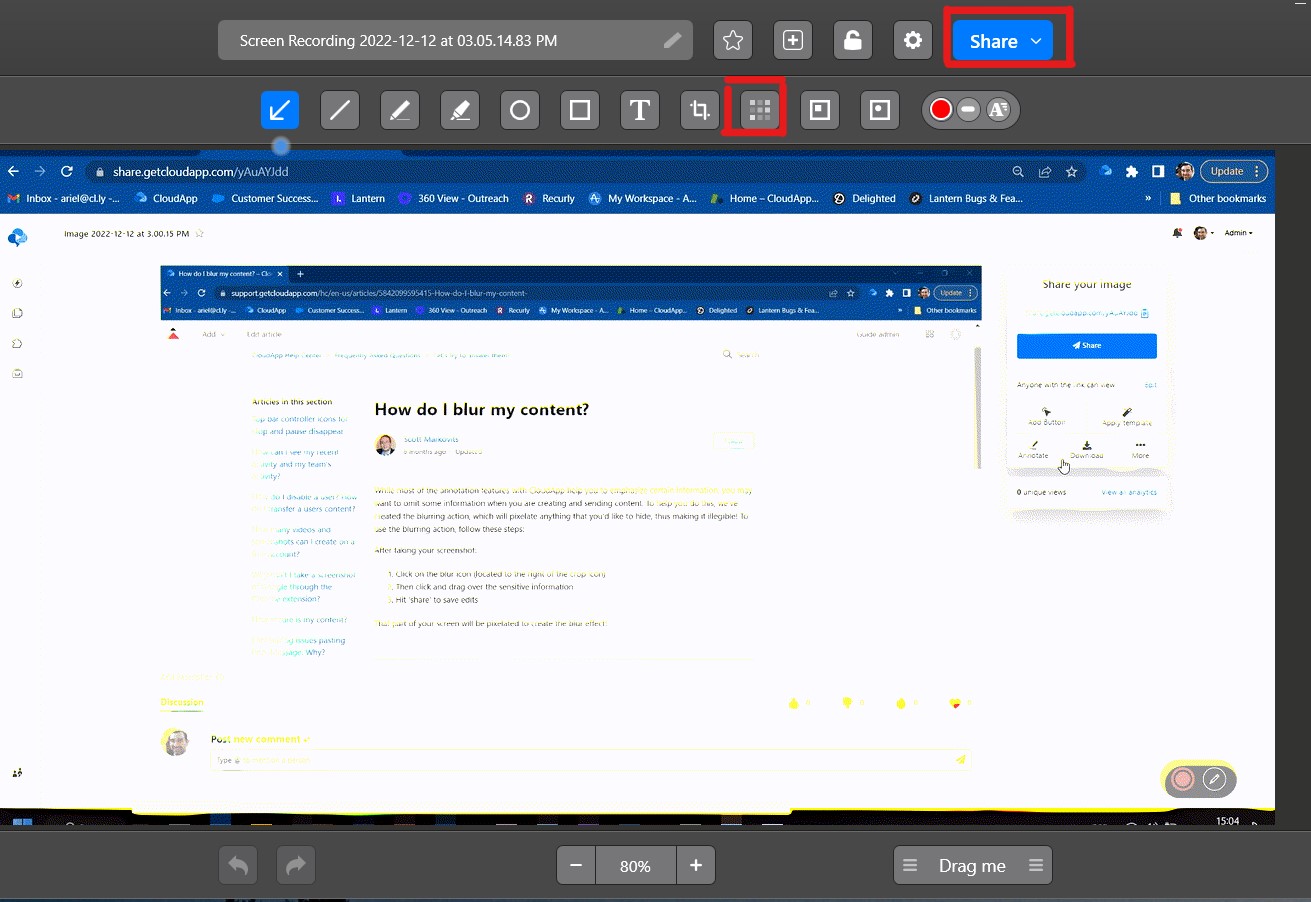Screen dimensions: 1311x902
Task: Select the Crop tool
Action: [x=700, y=110]
